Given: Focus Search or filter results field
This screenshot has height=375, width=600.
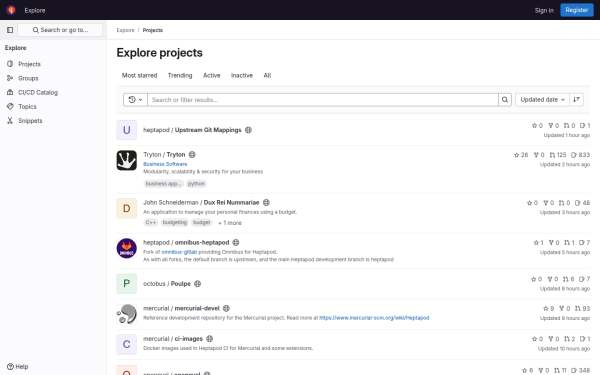Looking at the screenshot, I should click(323, 100).
